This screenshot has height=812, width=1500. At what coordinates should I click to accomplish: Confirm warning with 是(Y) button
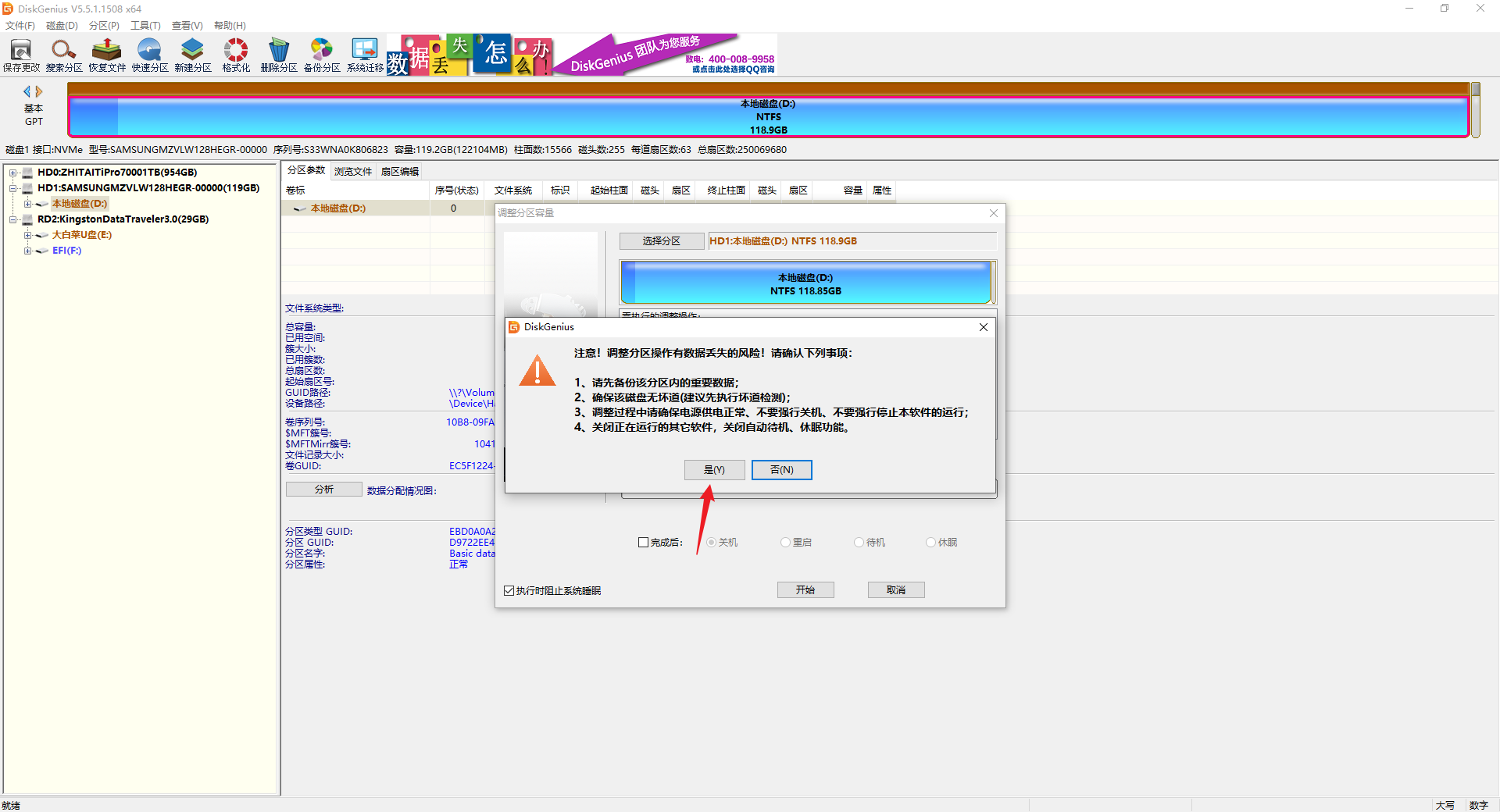point(714,470)
